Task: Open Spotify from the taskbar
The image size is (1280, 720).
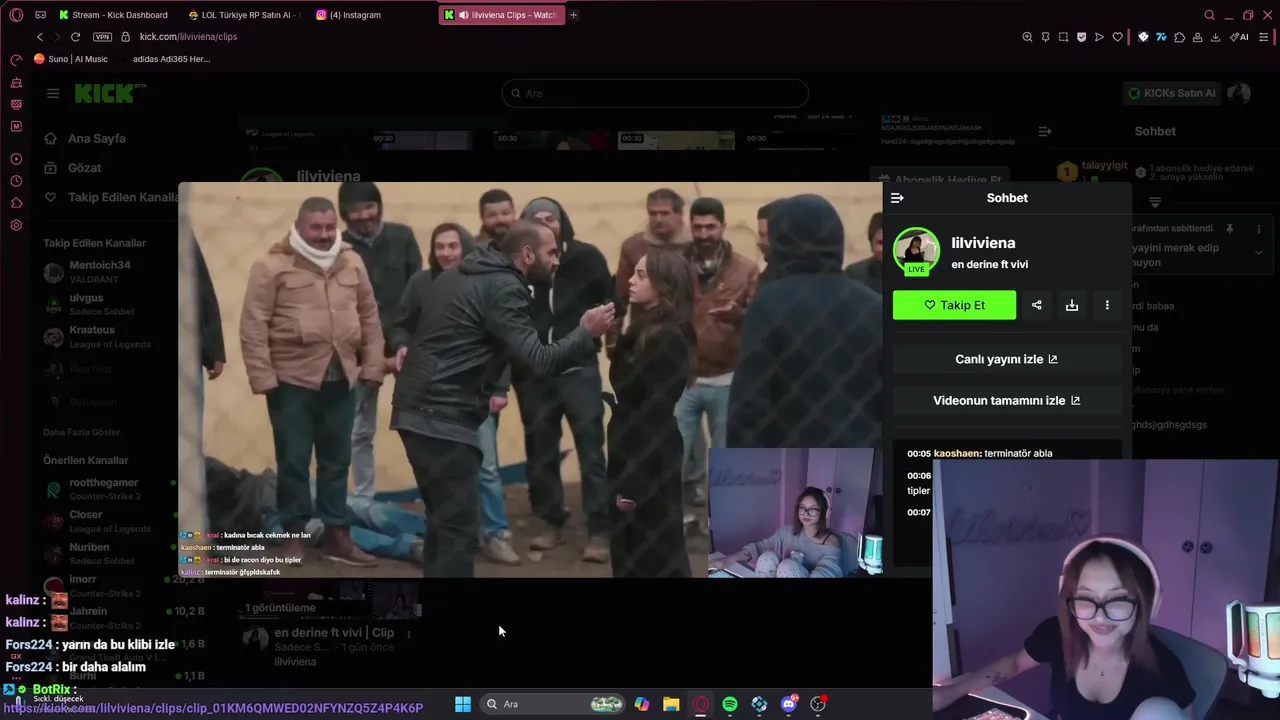Action: coord(730,704)
